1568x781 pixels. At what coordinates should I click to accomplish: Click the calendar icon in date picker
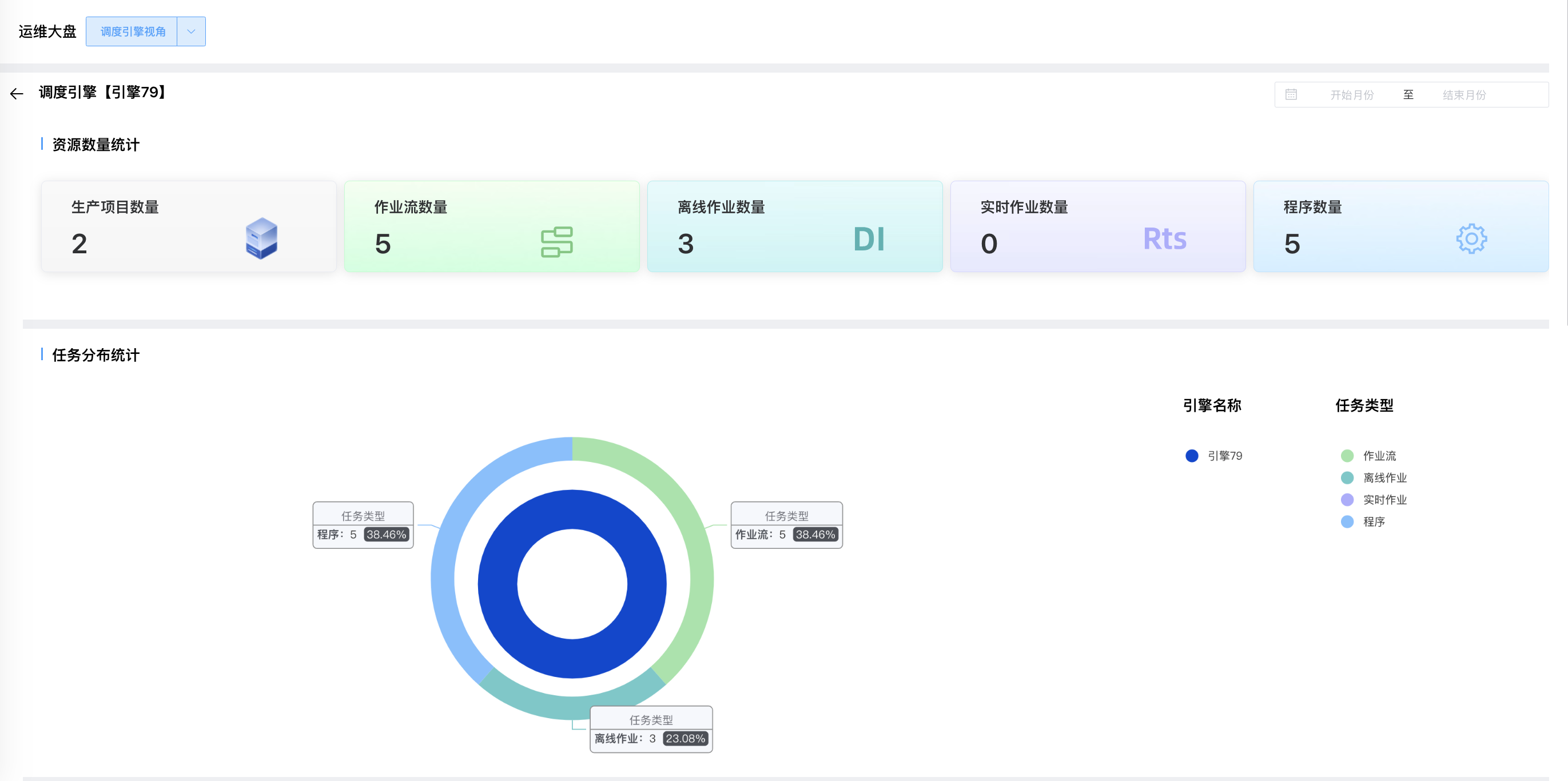[1291, 94]
